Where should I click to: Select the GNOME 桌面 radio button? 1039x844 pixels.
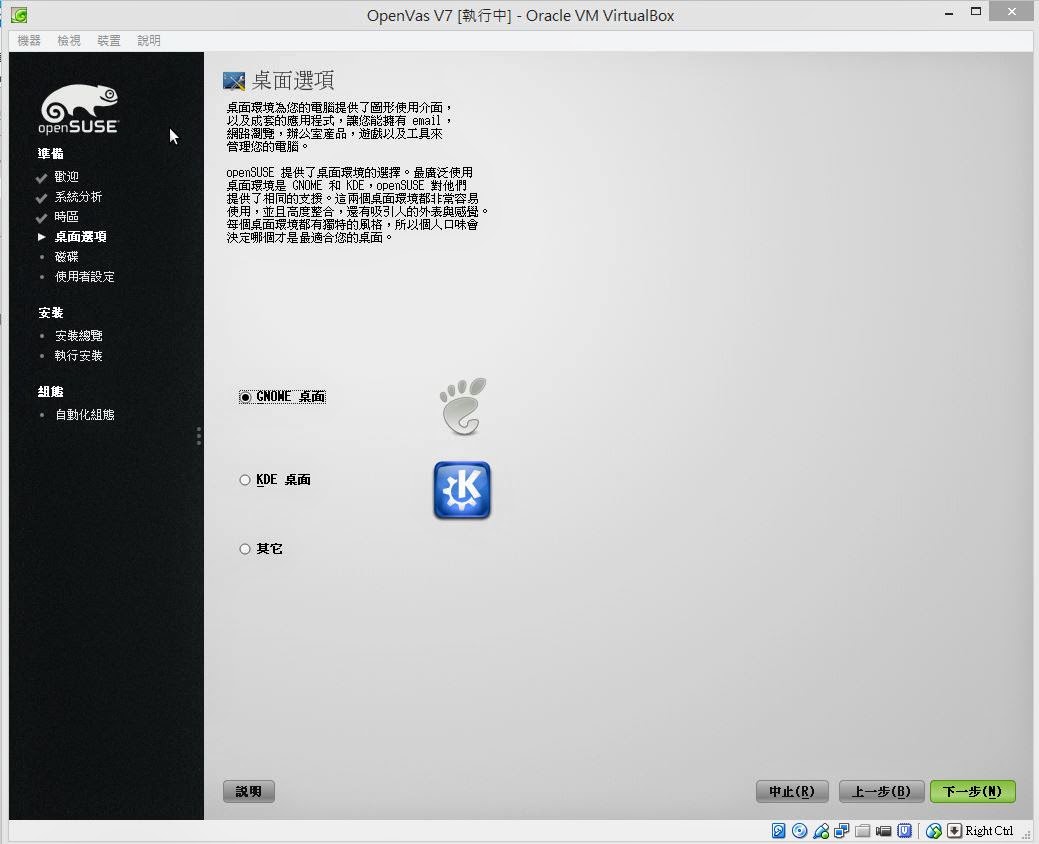point(245,397)
